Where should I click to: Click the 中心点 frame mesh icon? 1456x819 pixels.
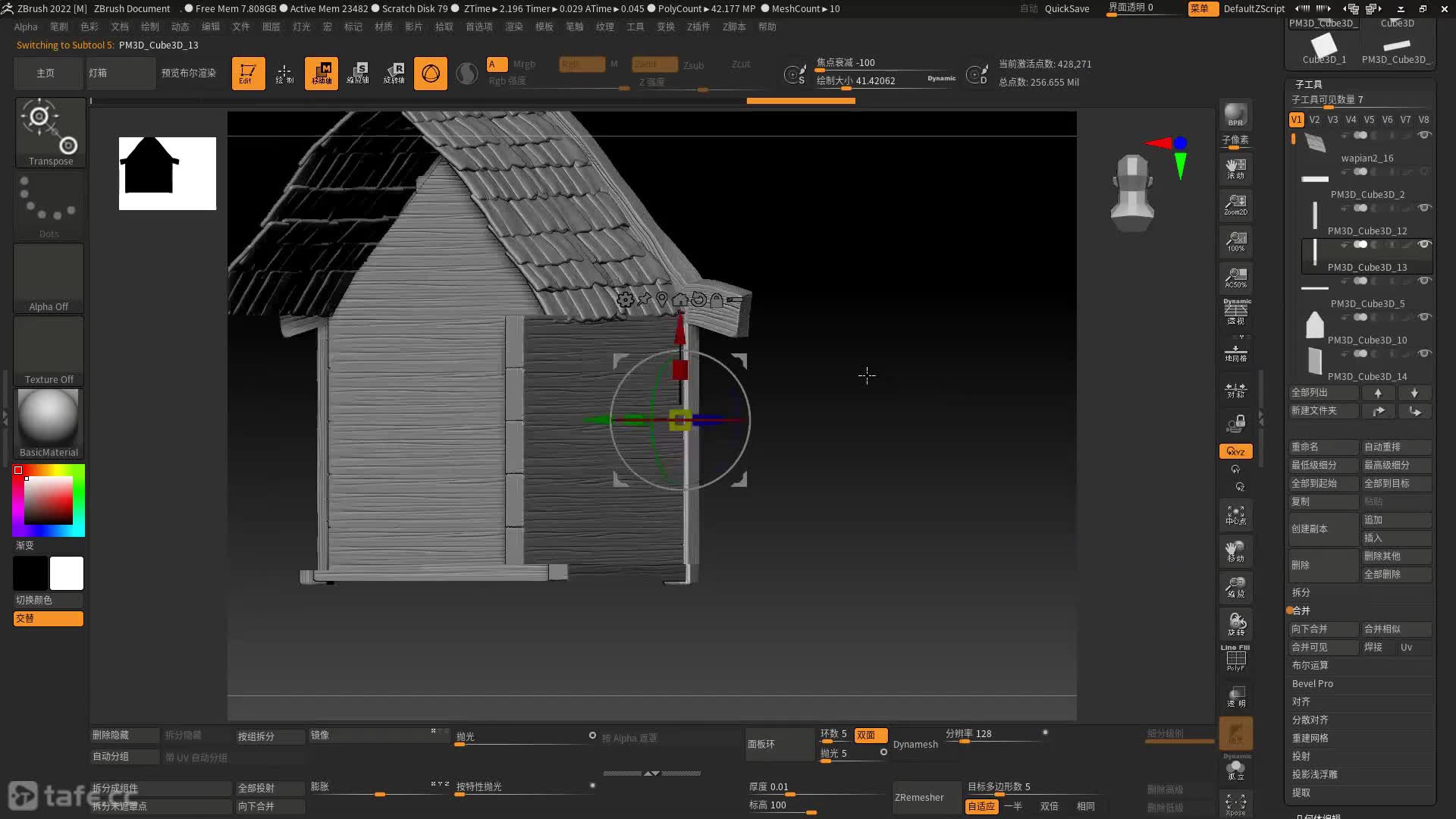(x=1235, y=516)
